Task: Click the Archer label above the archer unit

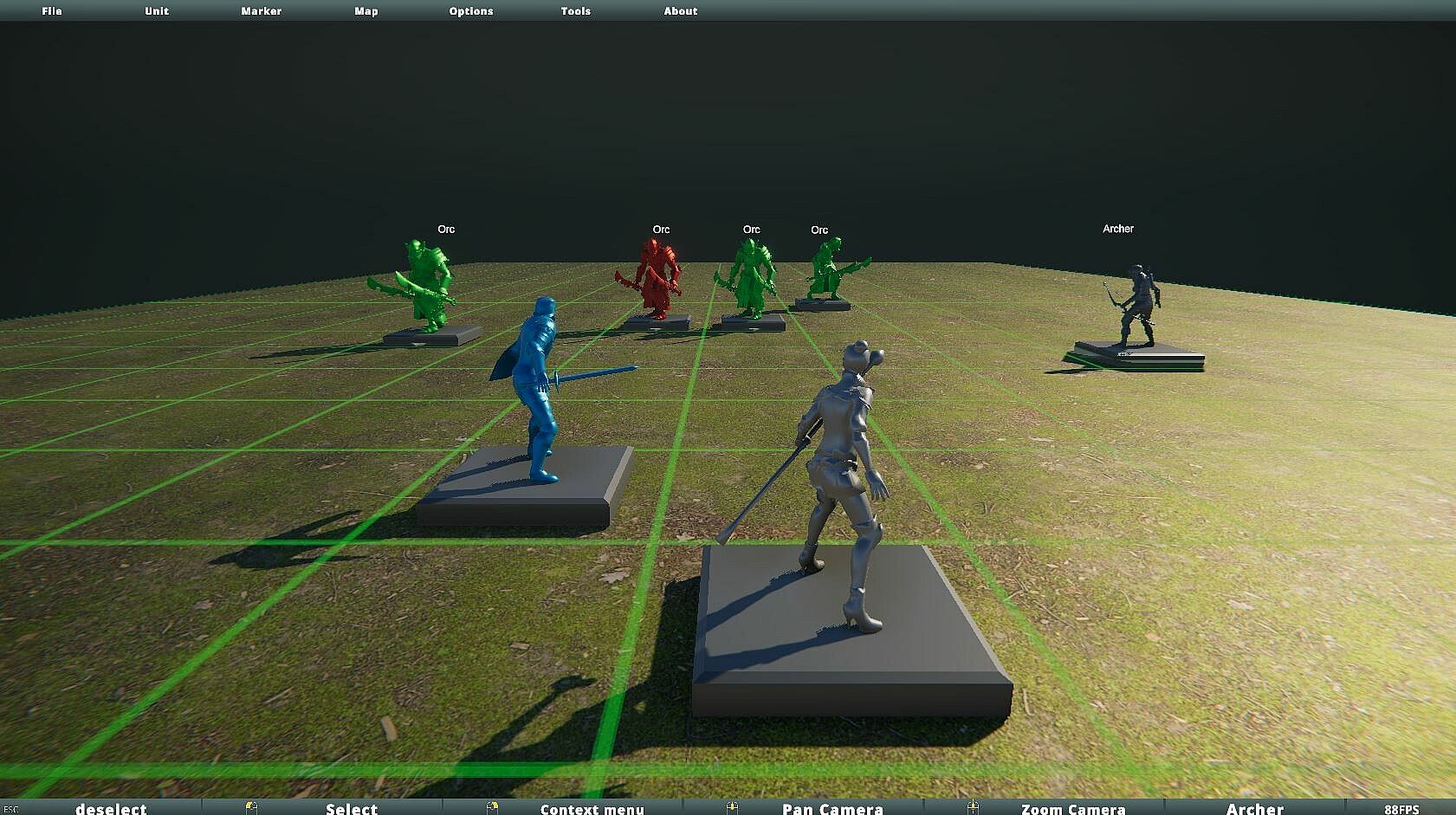Action: 1118,229
